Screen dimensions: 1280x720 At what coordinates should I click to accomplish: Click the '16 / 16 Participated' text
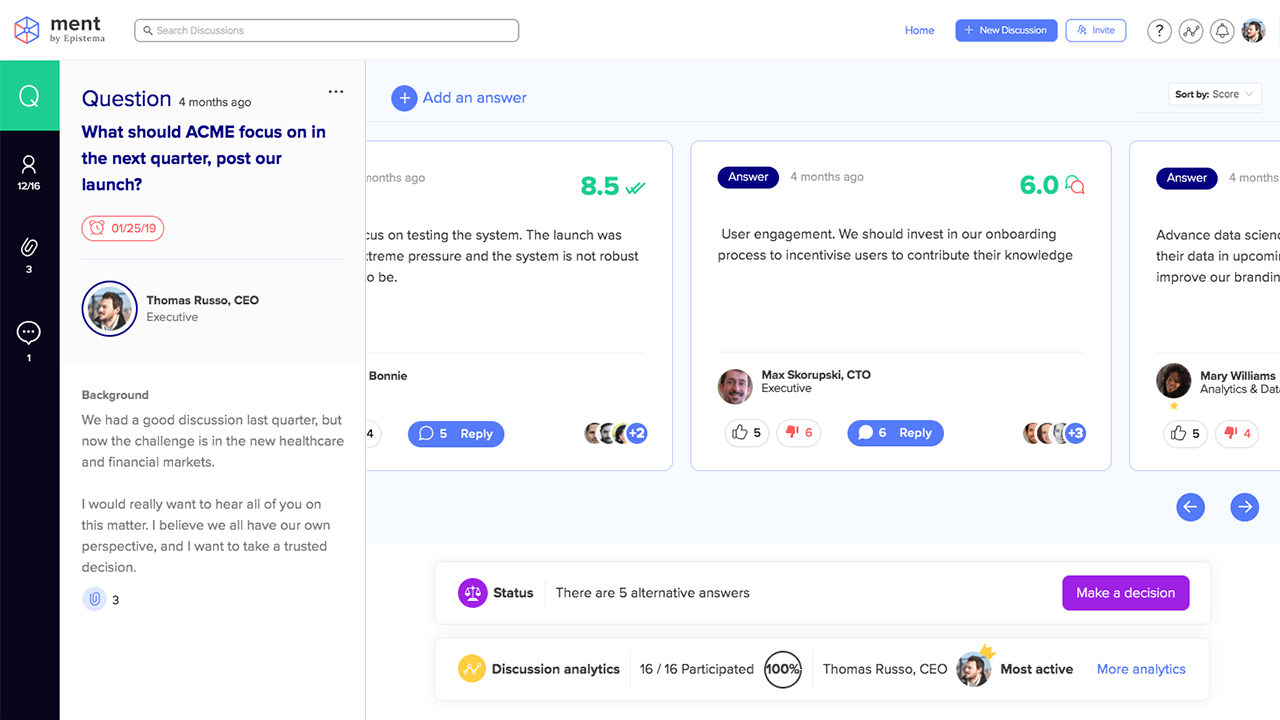coord(697,669)
